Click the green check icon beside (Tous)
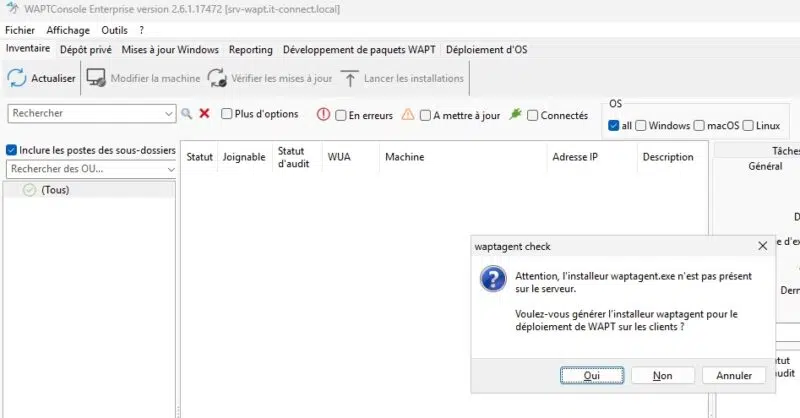This screenshot has width=800, height=418. [30, 190]
